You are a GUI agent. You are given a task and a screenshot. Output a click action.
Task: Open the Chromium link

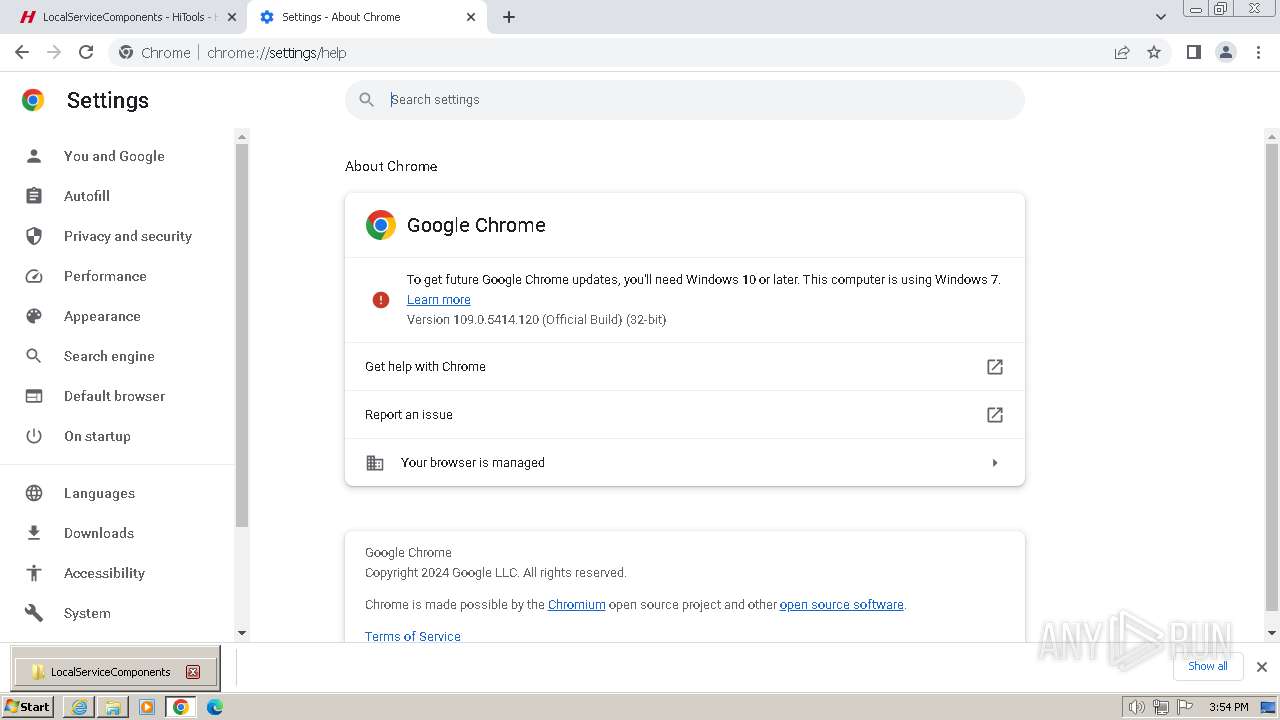click(x=576, y=605)
